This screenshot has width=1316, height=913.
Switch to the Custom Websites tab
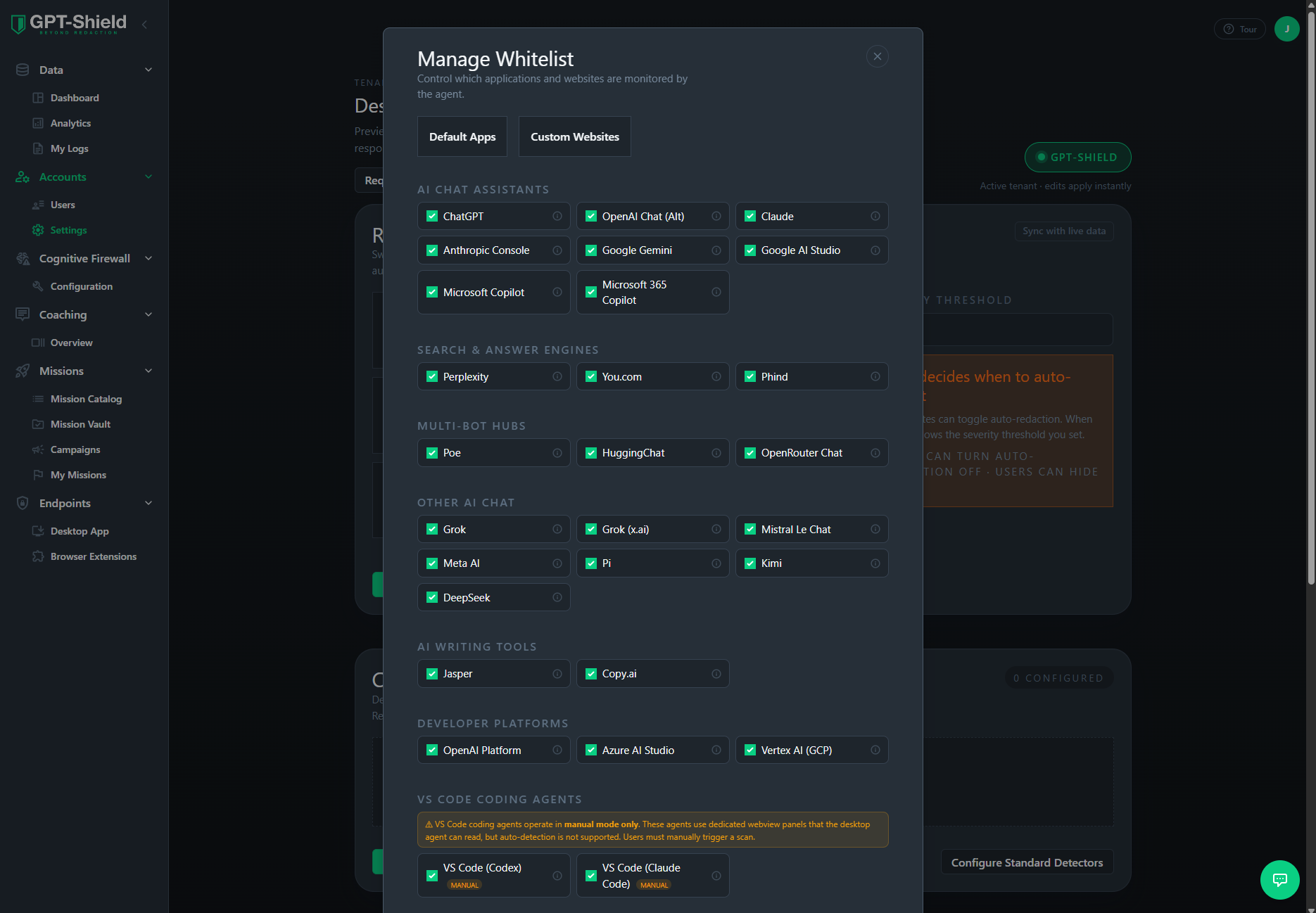[575, 136]
